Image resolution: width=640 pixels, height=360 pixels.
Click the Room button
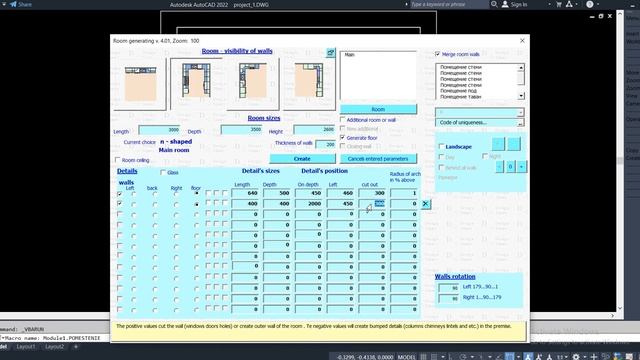[x=378, y=109]
